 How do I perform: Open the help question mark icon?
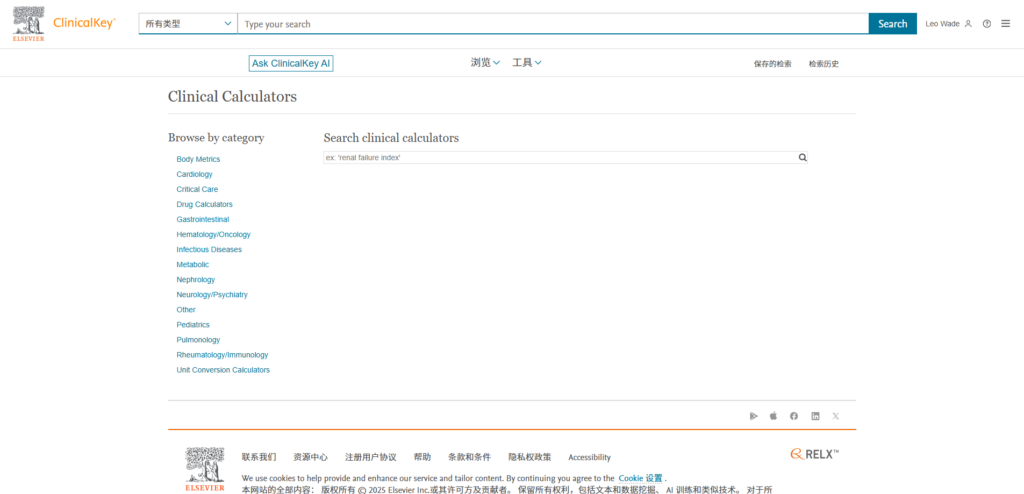[x=987, y=24]
